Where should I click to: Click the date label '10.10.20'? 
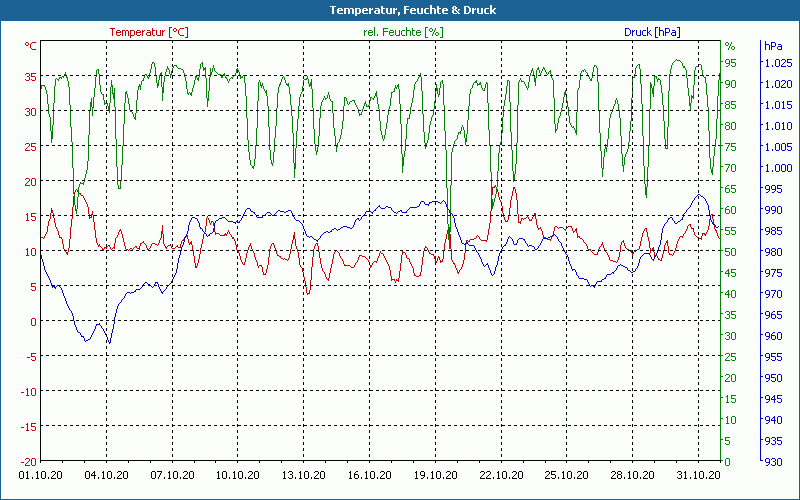[238, 475]
